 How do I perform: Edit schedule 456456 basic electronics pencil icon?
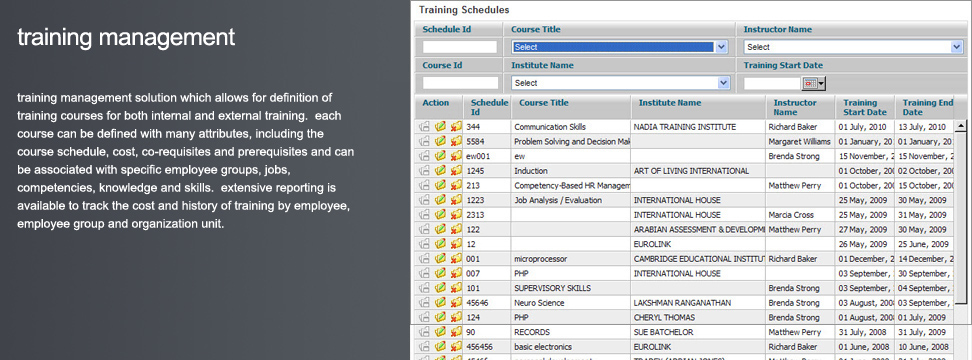441,347
